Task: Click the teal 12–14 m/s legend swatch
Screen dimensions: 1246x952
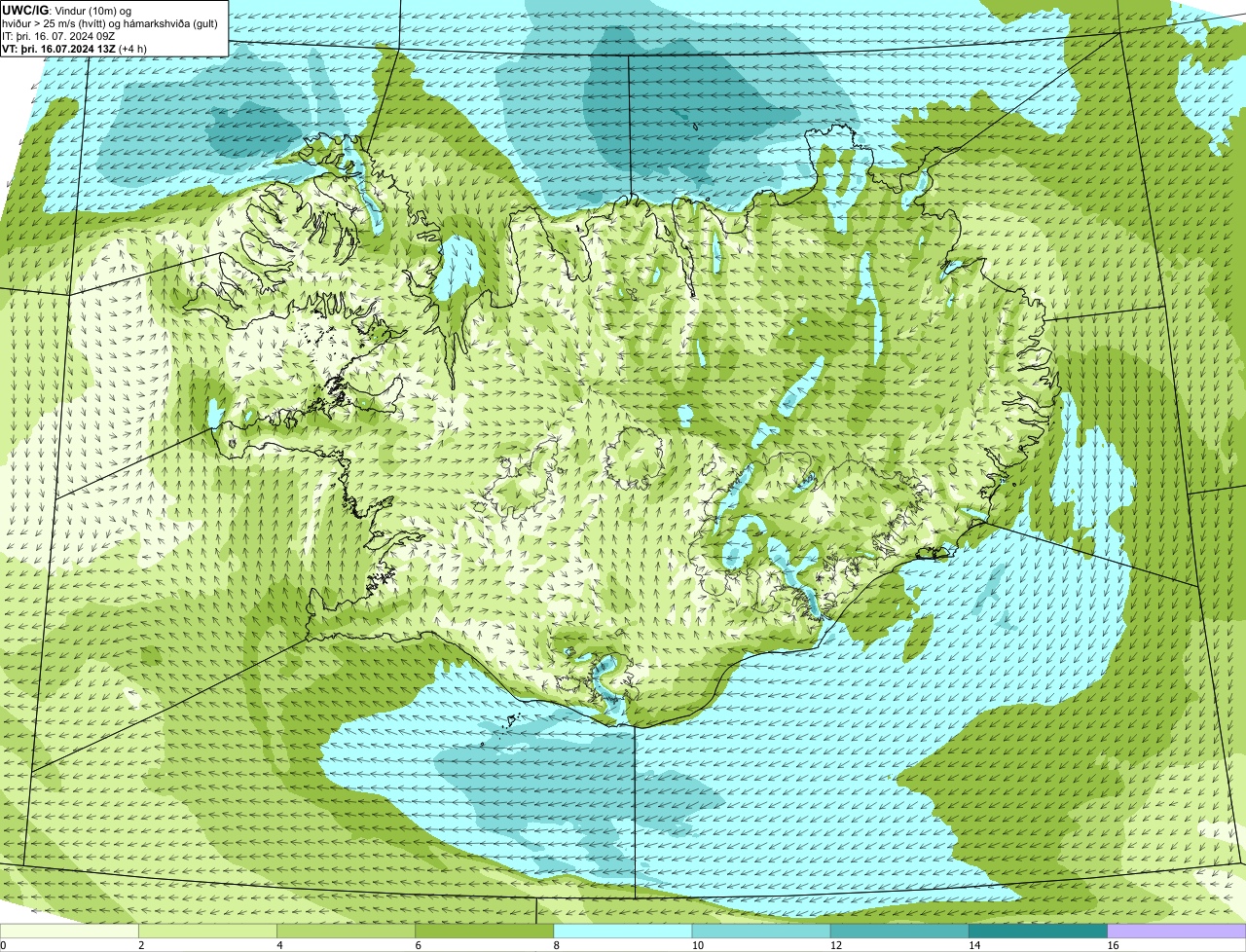Action: [x=899, y=932]
